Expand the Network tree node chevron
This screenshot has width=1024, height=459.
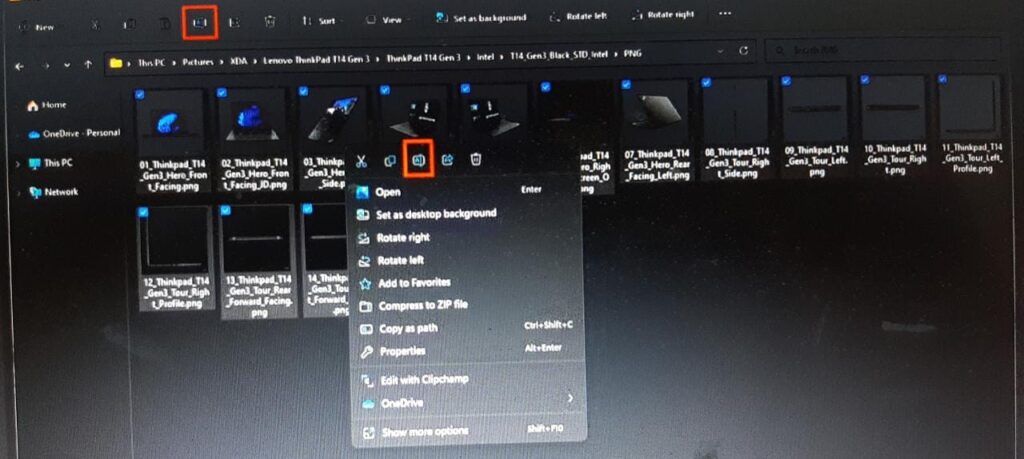tap(18, 193)
